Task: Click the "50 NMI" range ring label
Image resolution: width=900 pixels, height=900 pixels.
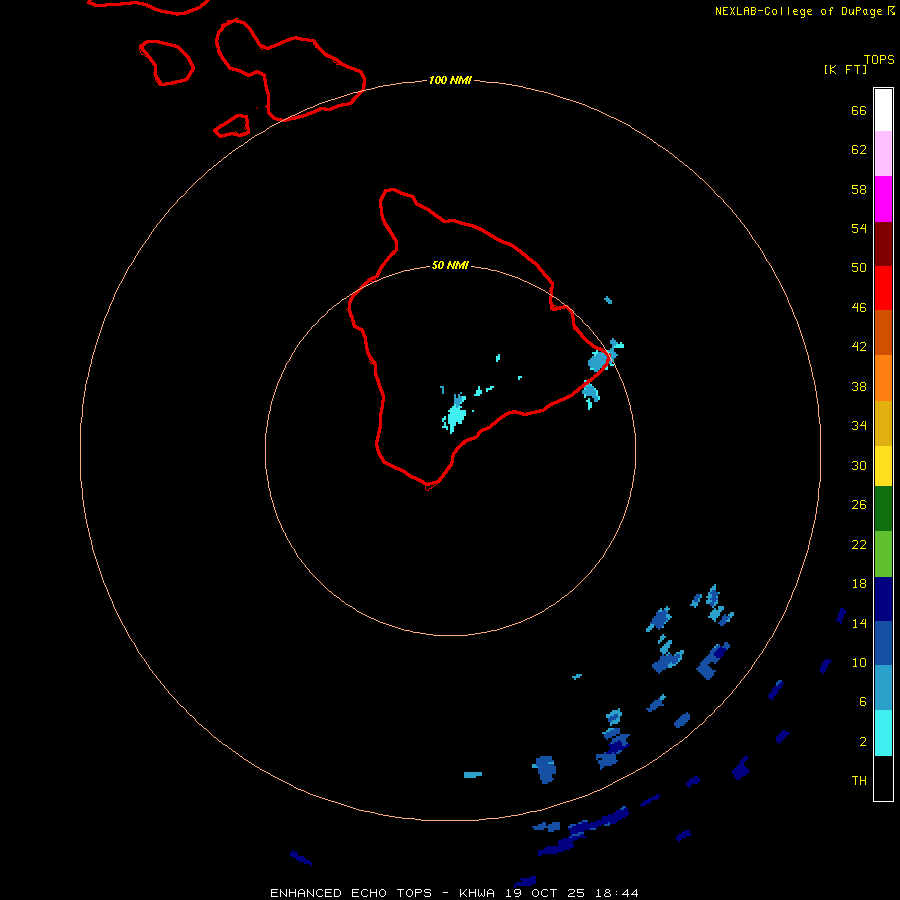Action: tap(450, 265)
